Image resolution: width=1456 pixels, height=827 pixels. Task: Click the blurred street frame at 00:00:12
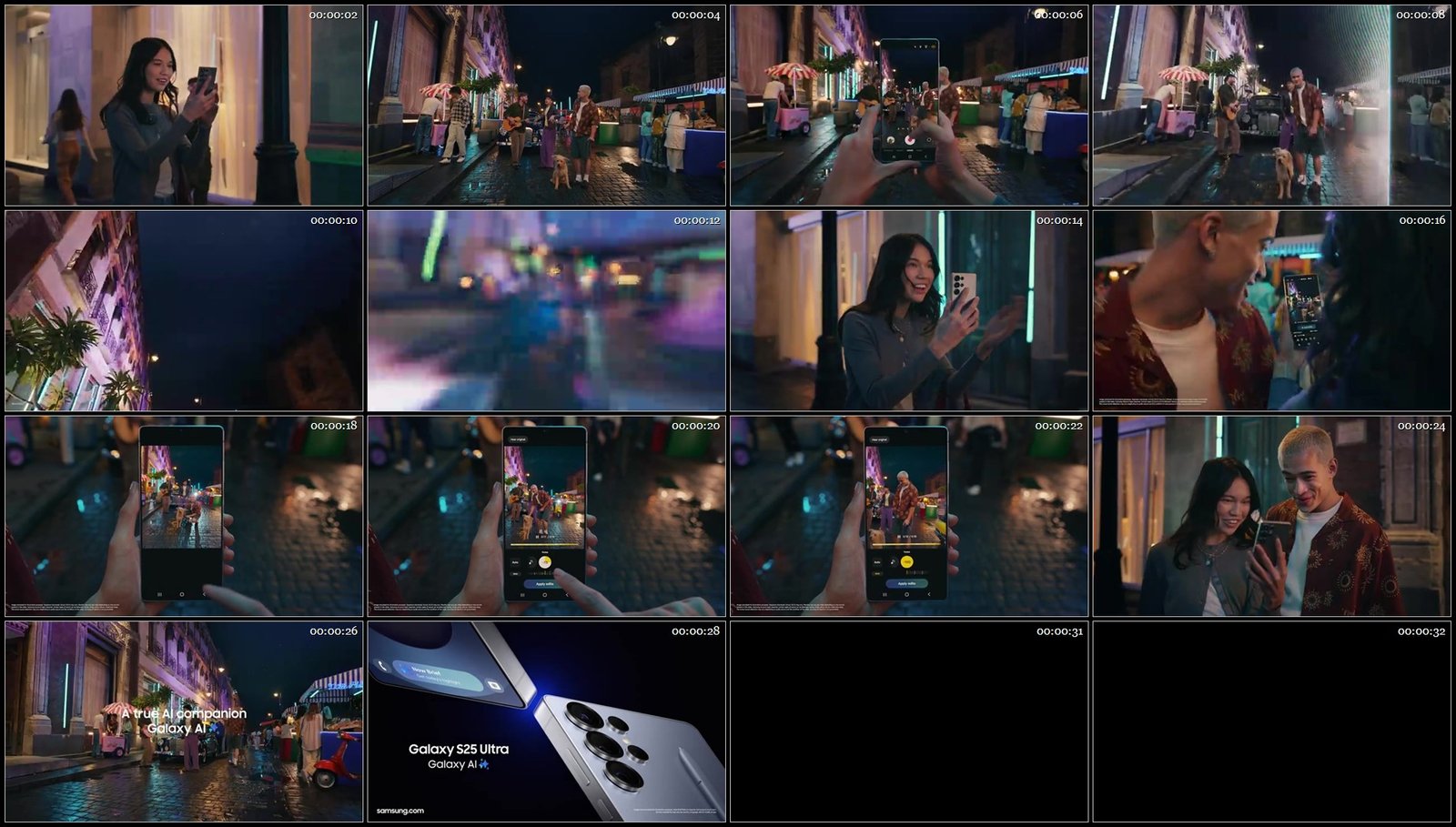[547, 311]
